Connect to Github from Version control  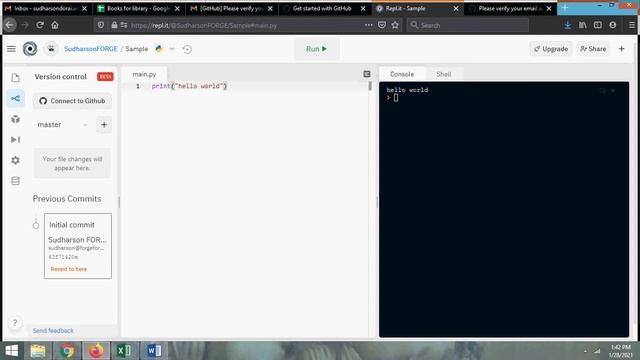tap(72, 101)
